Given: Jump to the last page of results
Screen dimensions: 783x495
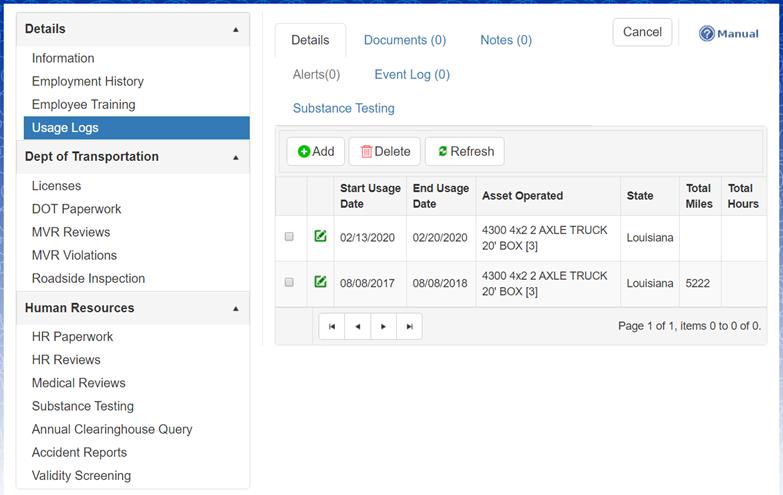Looking at the screenshot, I should pos(409,326).
